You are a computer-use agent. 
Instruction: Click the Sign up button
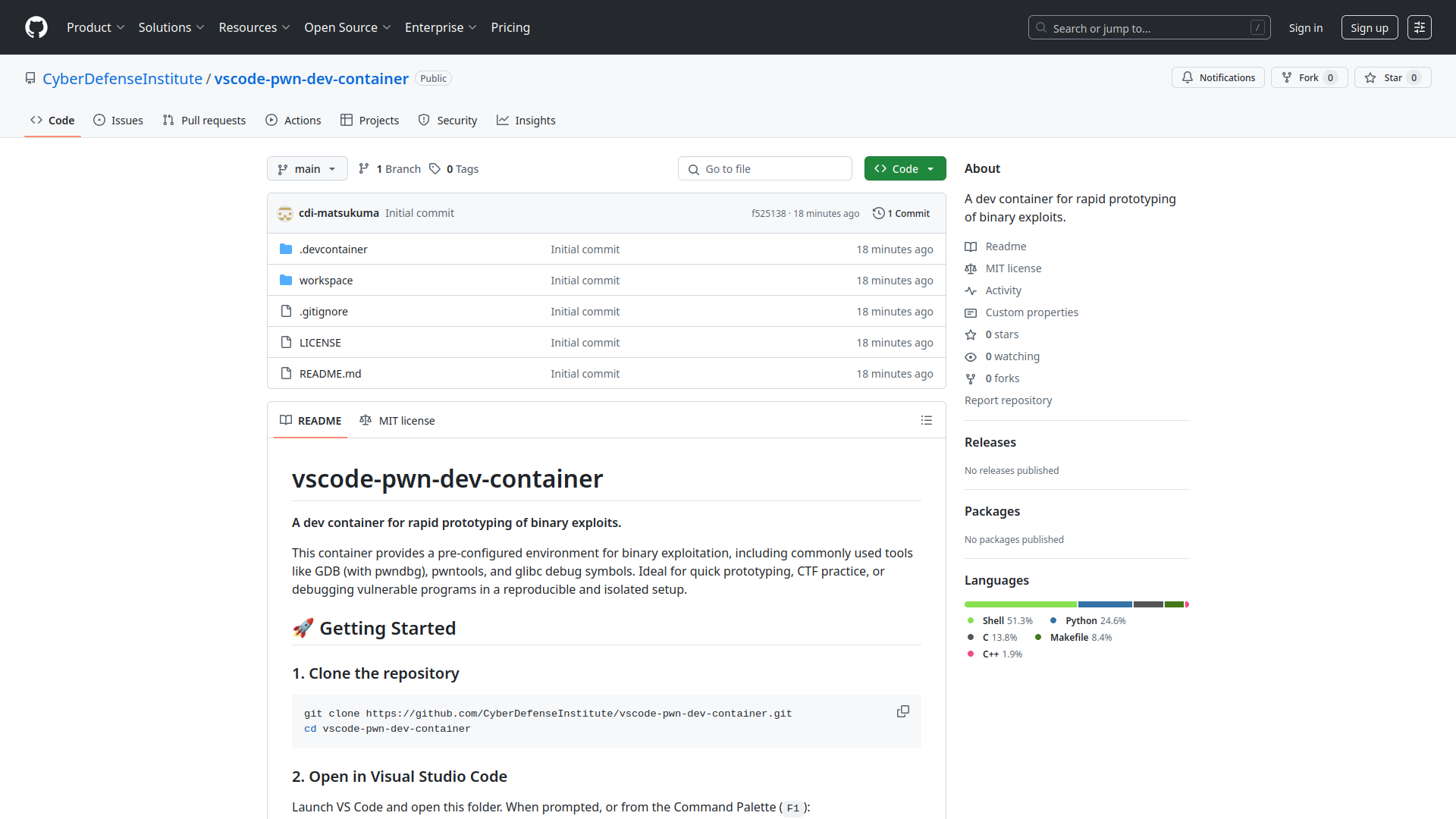(x=1369, y=27)
